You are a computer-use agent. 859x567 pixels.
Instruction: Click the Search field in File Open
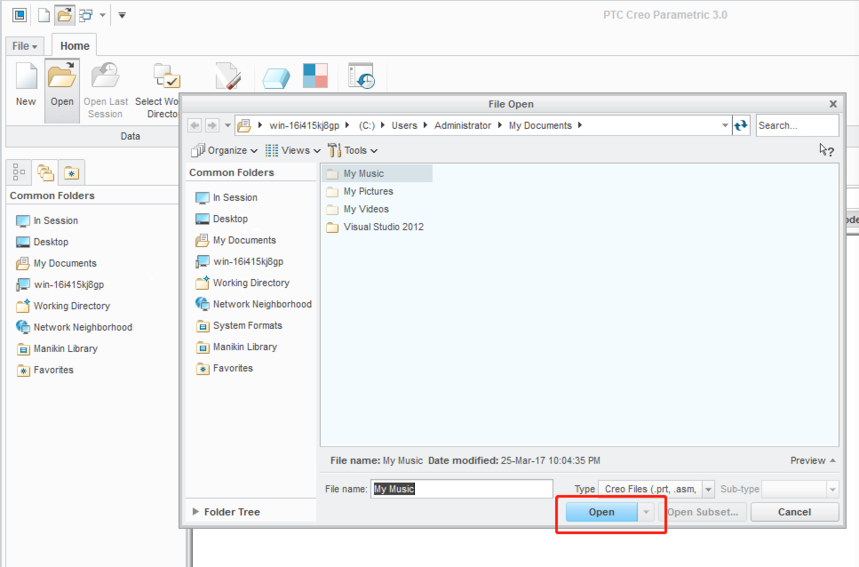pyautogui.click(x=797, y=125)
